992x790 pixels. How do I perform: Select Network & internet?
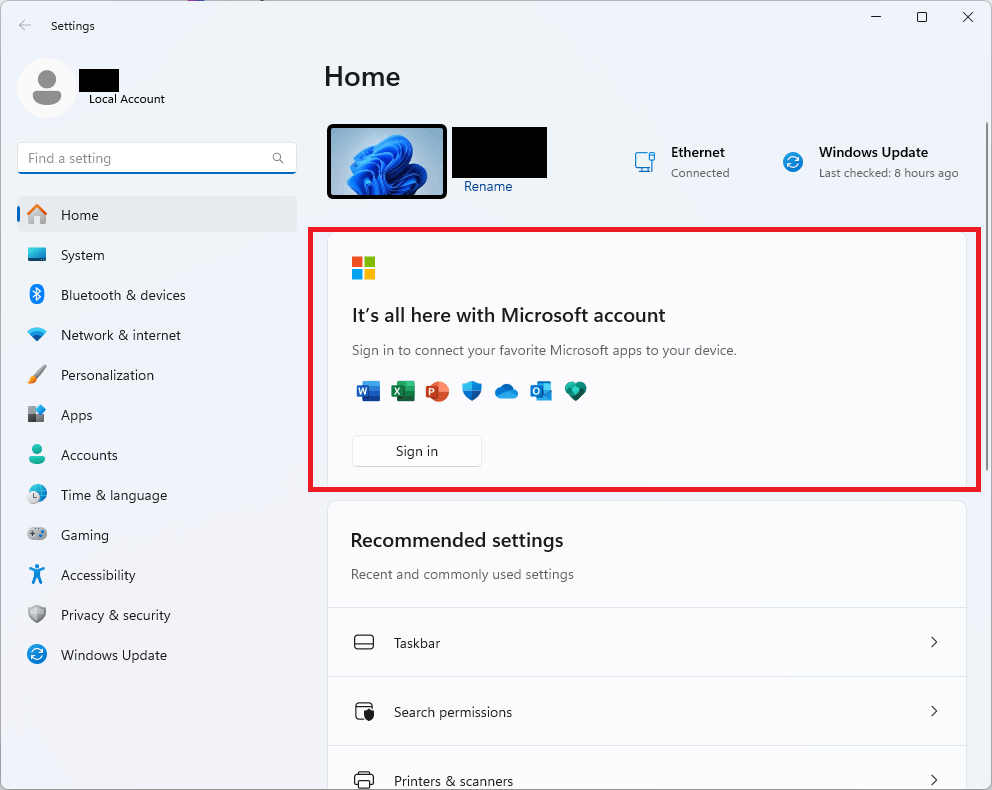click(x=157, y=335)
